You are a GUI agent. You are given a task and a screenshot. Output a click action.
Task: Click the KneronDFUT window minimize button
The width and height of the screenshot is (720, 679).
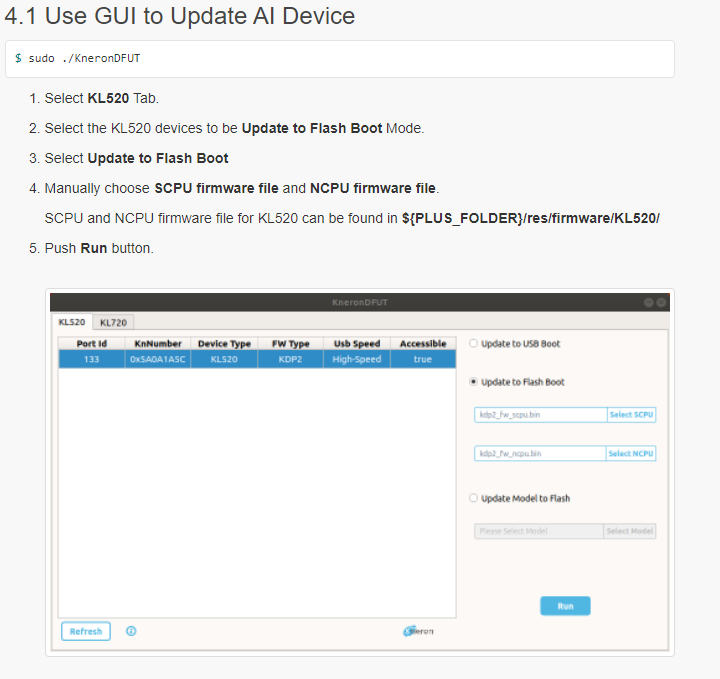(x=648, y=302)
